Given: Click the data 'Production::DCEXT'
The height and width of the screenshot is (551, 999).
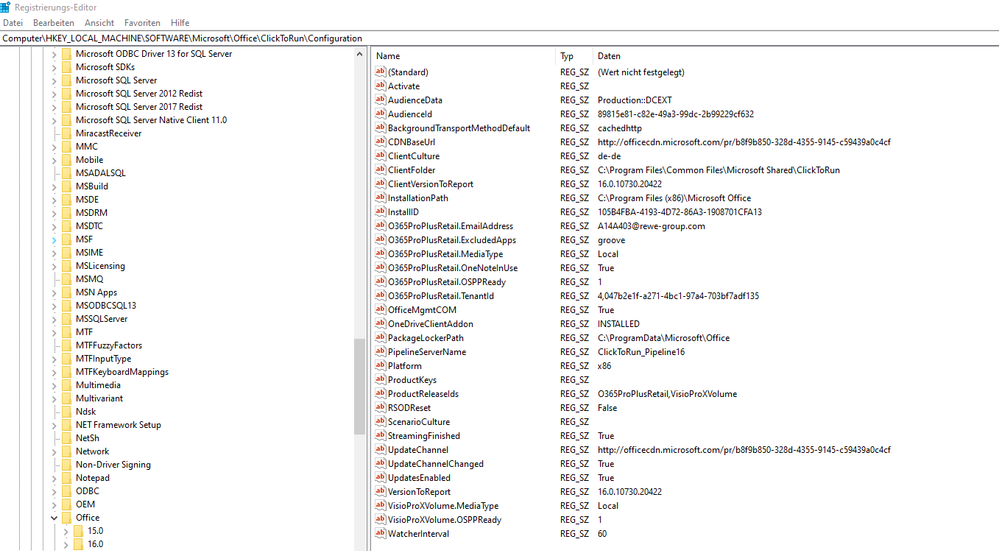Looking at the screenshot, I should click(x=635, y=100).
